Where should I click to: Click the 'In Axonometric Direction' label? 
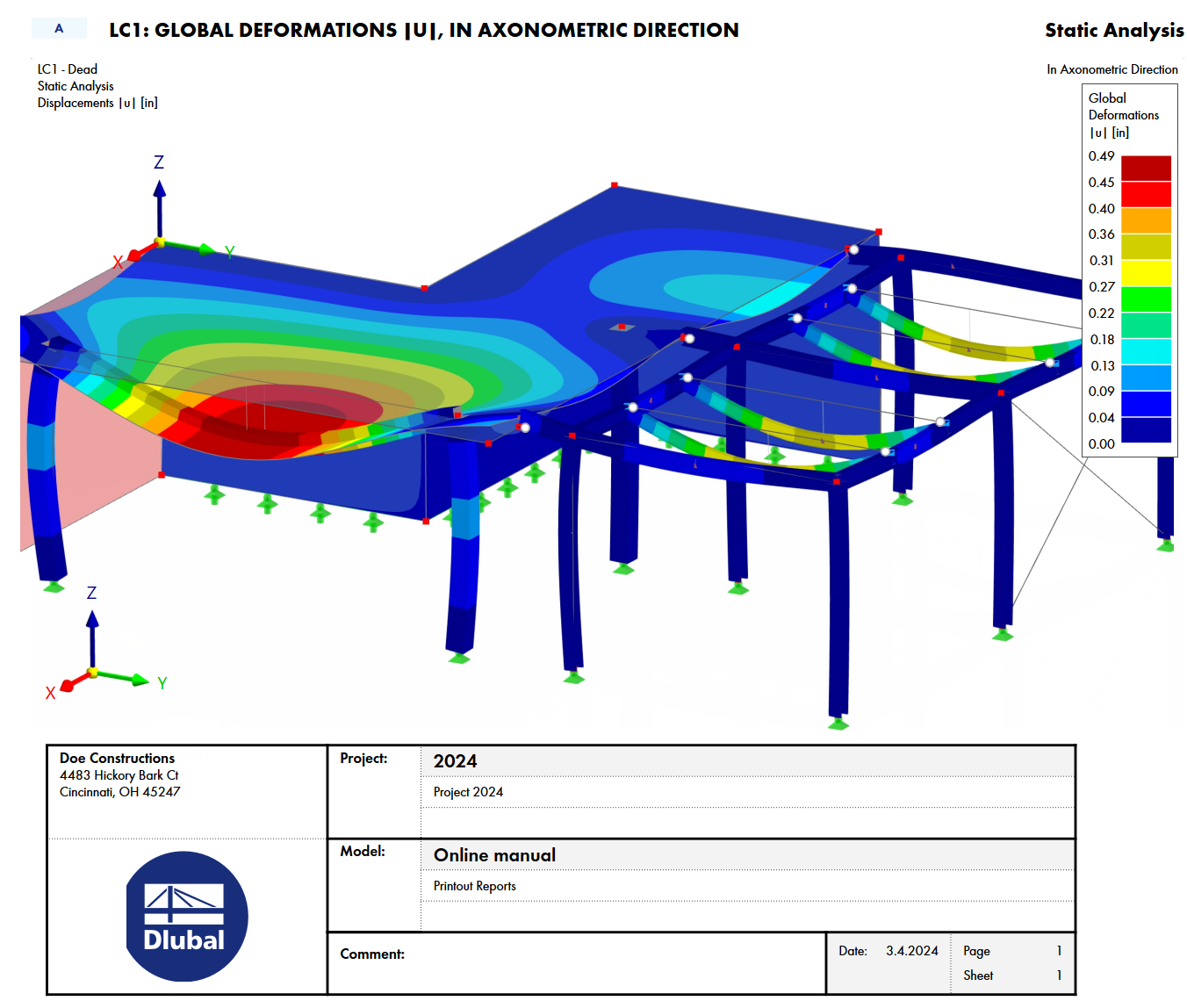[1112, 69]
